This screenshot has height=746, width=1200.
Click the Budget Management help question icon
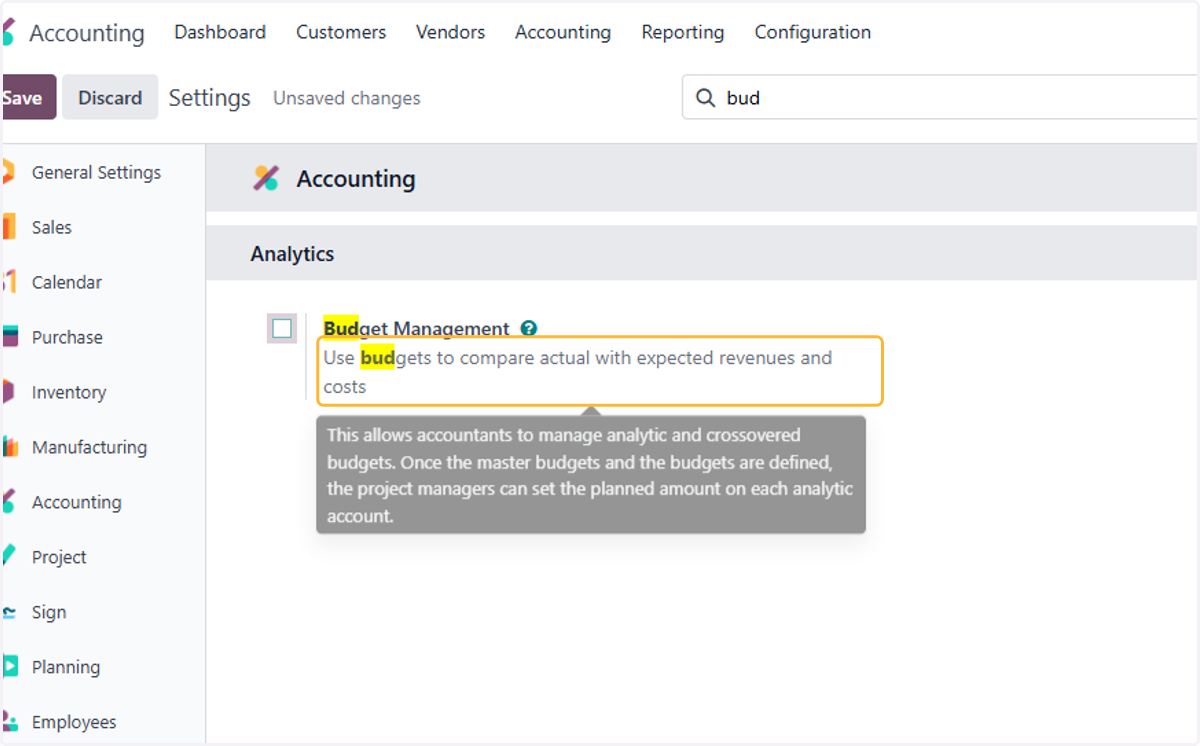pyautogui.click(x=529, y=328)
